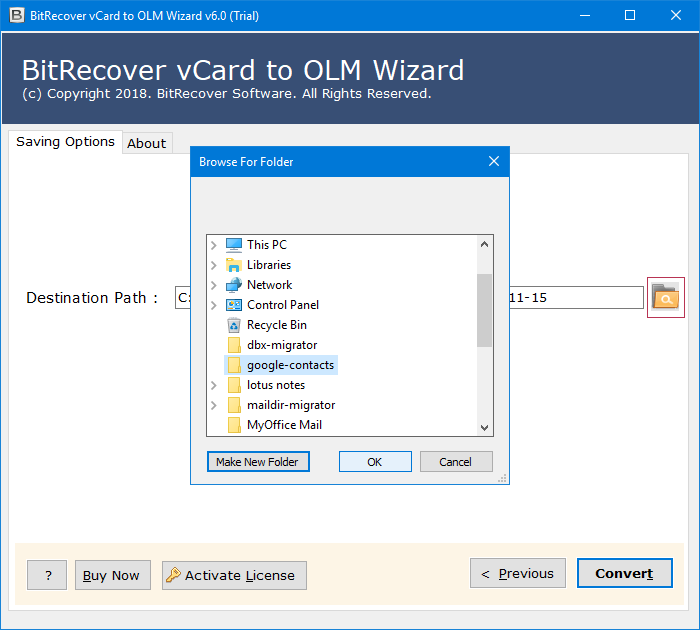The image size is (700, 630).
Task: Confirm folder selection with OK
Action: [x=375, y=462]
